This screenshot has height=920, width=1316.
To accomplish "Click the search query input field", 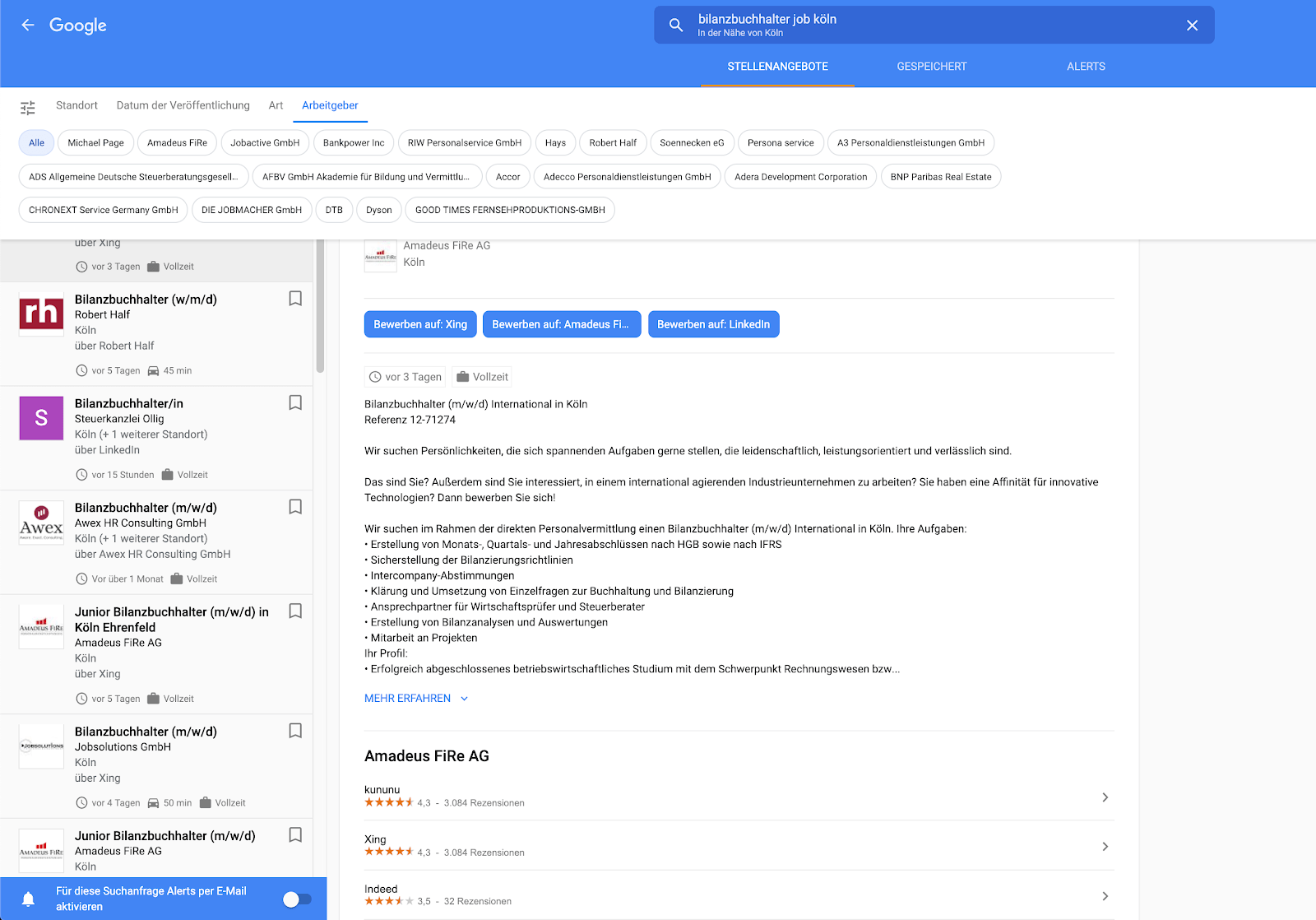I will 934,26.
